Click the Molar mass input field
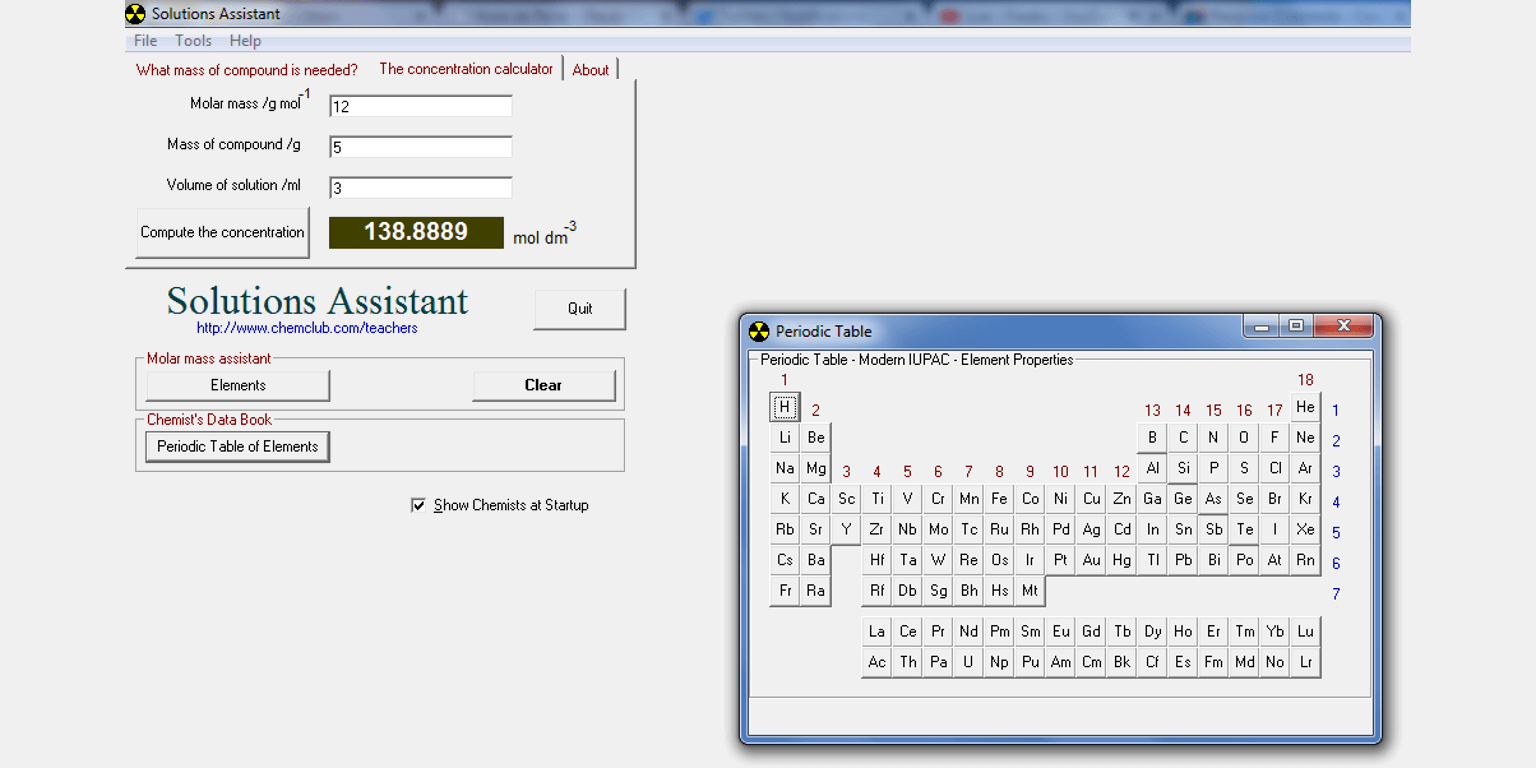 [420, 106]
